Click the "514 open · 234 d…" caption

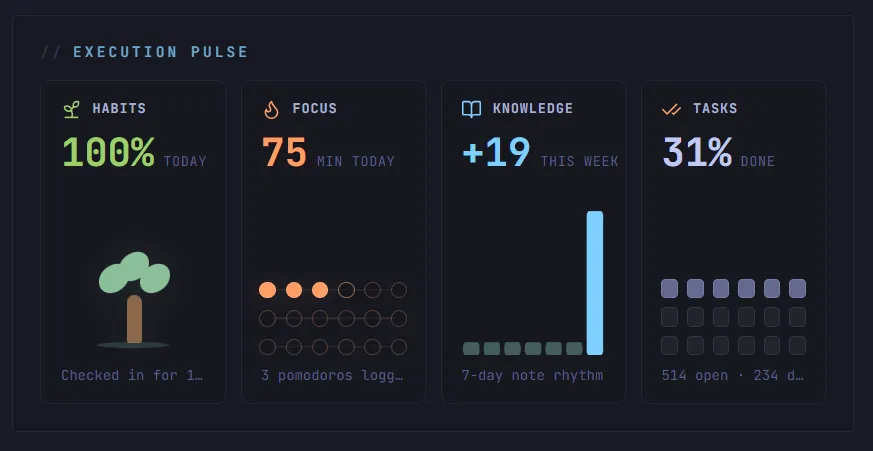pos(733,376)
